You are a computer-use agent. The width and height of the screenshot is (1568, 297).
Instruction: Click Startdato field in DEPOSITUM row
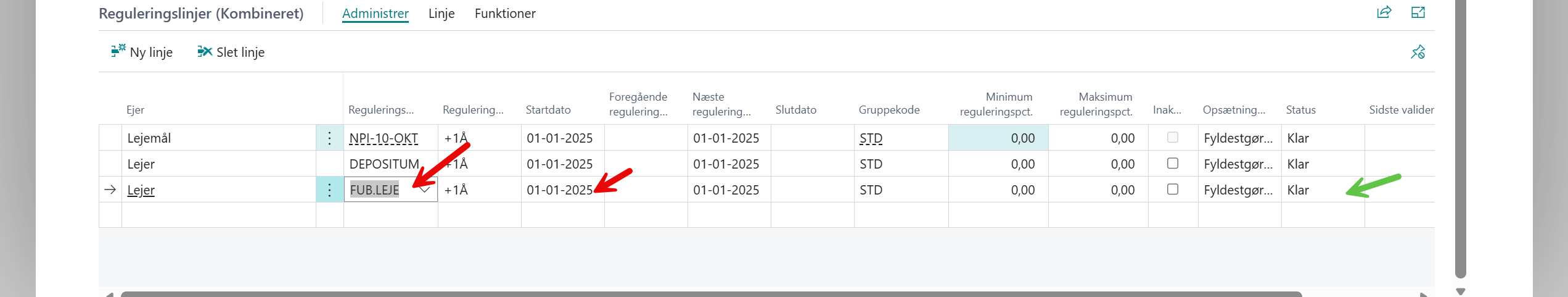pyautogui.click(x=559, y=164)
